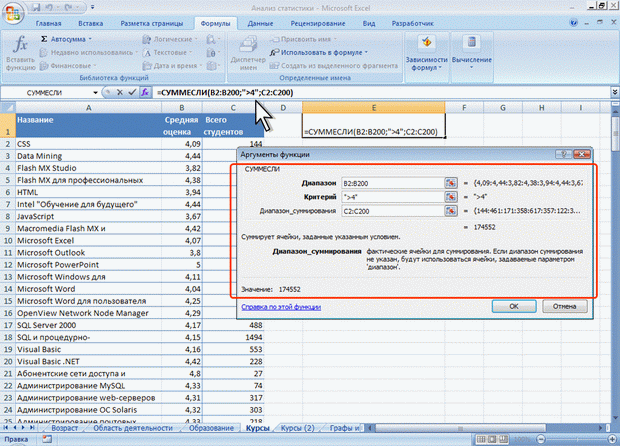Image resolution: width=620 pixels, height=446 pixels.
Task: Open the Вид ribbon tab
Action: [x=369, y=23]
